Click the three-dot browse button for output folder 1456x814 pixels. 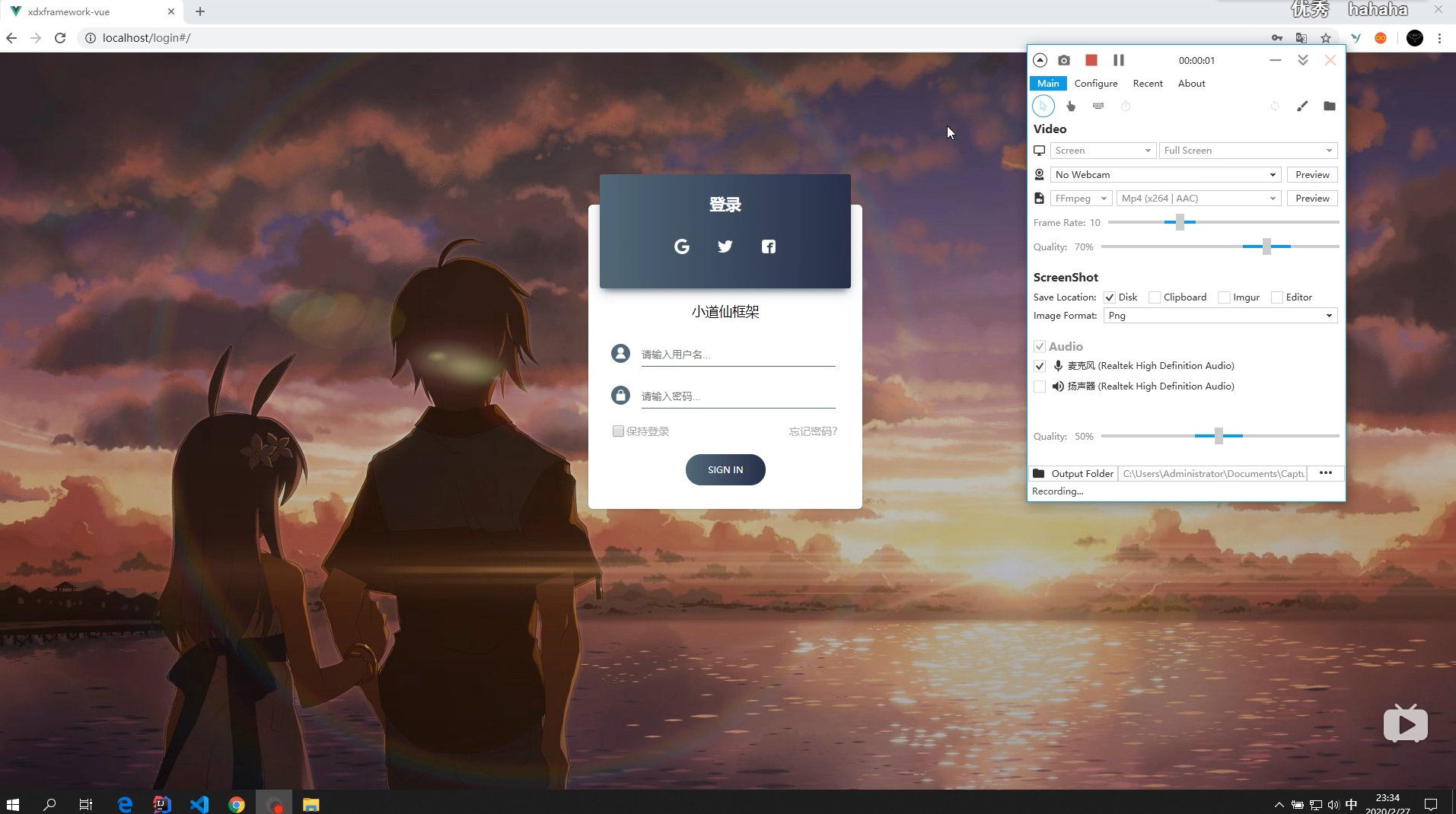point(1325,473)
